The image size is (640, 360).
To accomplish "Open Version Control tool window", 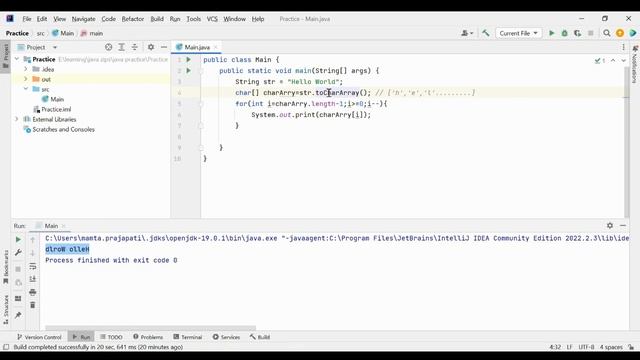I will pos(39,337).
